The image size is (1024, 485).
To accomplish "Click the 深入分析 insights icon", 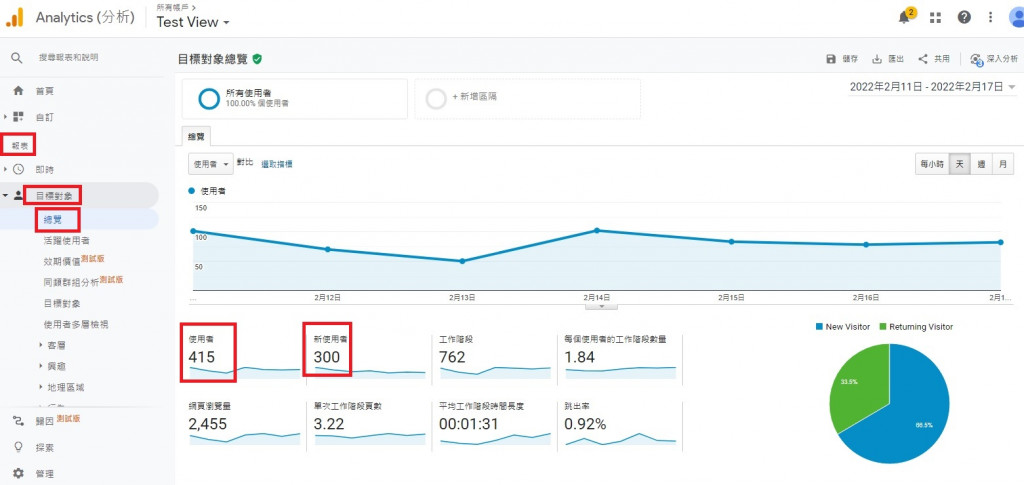I will click(976, 59).
